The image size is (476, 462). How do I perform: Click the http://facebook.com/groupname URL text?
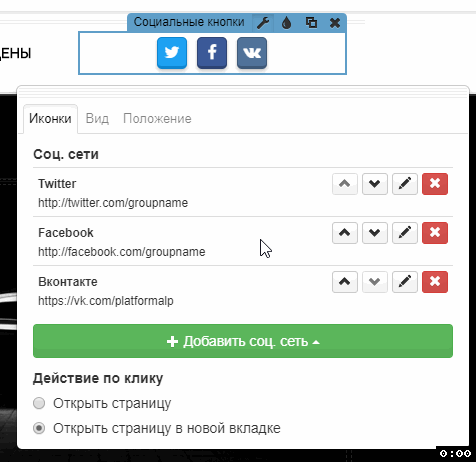tap(122, 252)
